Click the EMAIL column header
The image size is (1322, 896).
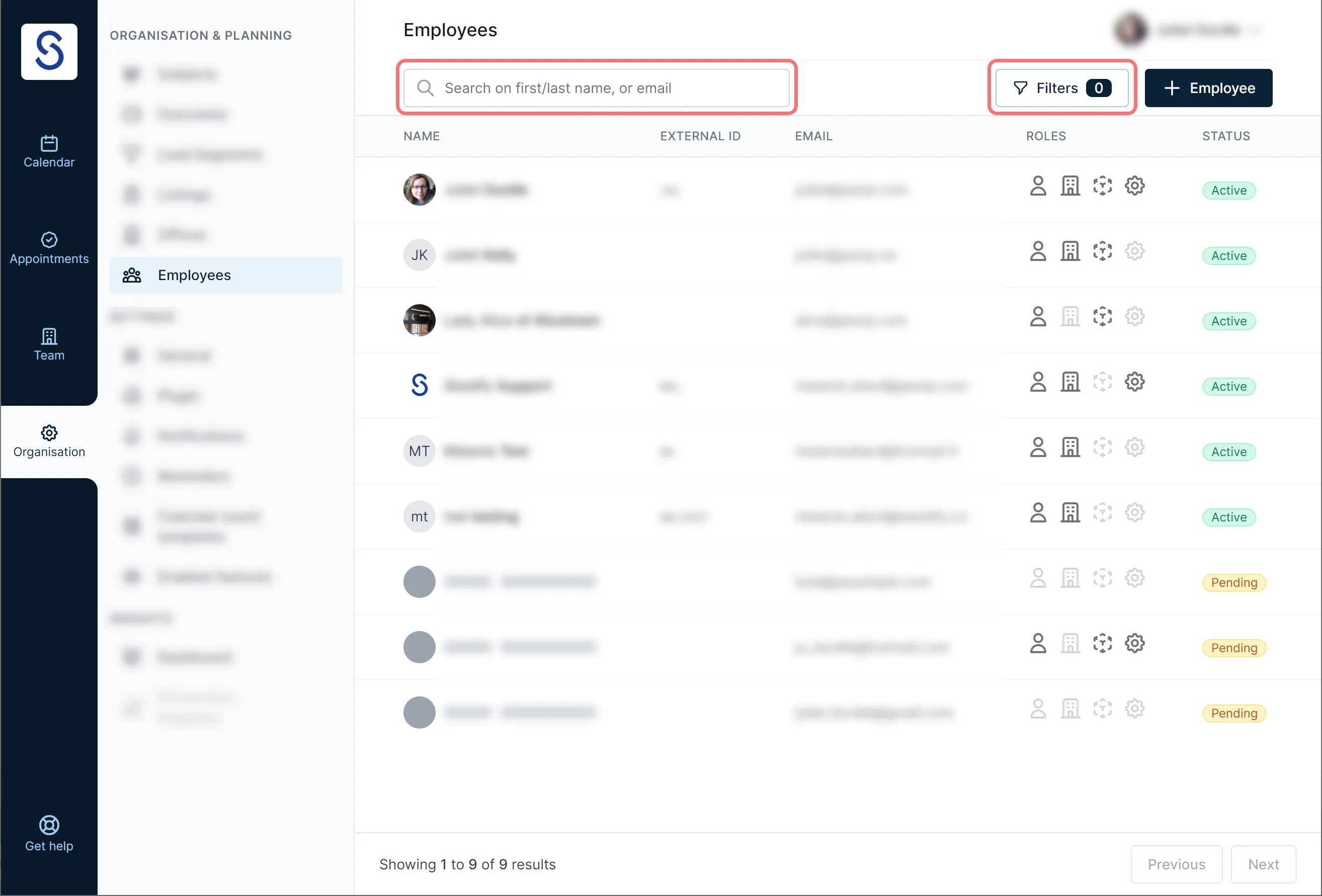tap(813, 136)
